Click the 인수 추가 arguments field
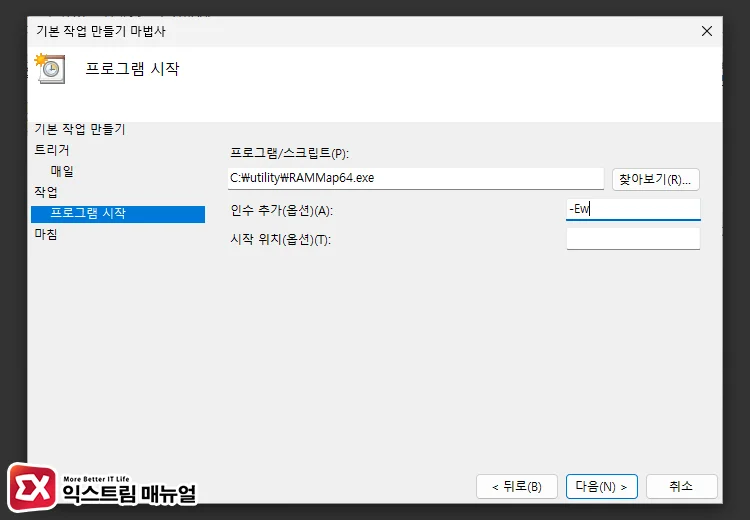 [633, 210]
